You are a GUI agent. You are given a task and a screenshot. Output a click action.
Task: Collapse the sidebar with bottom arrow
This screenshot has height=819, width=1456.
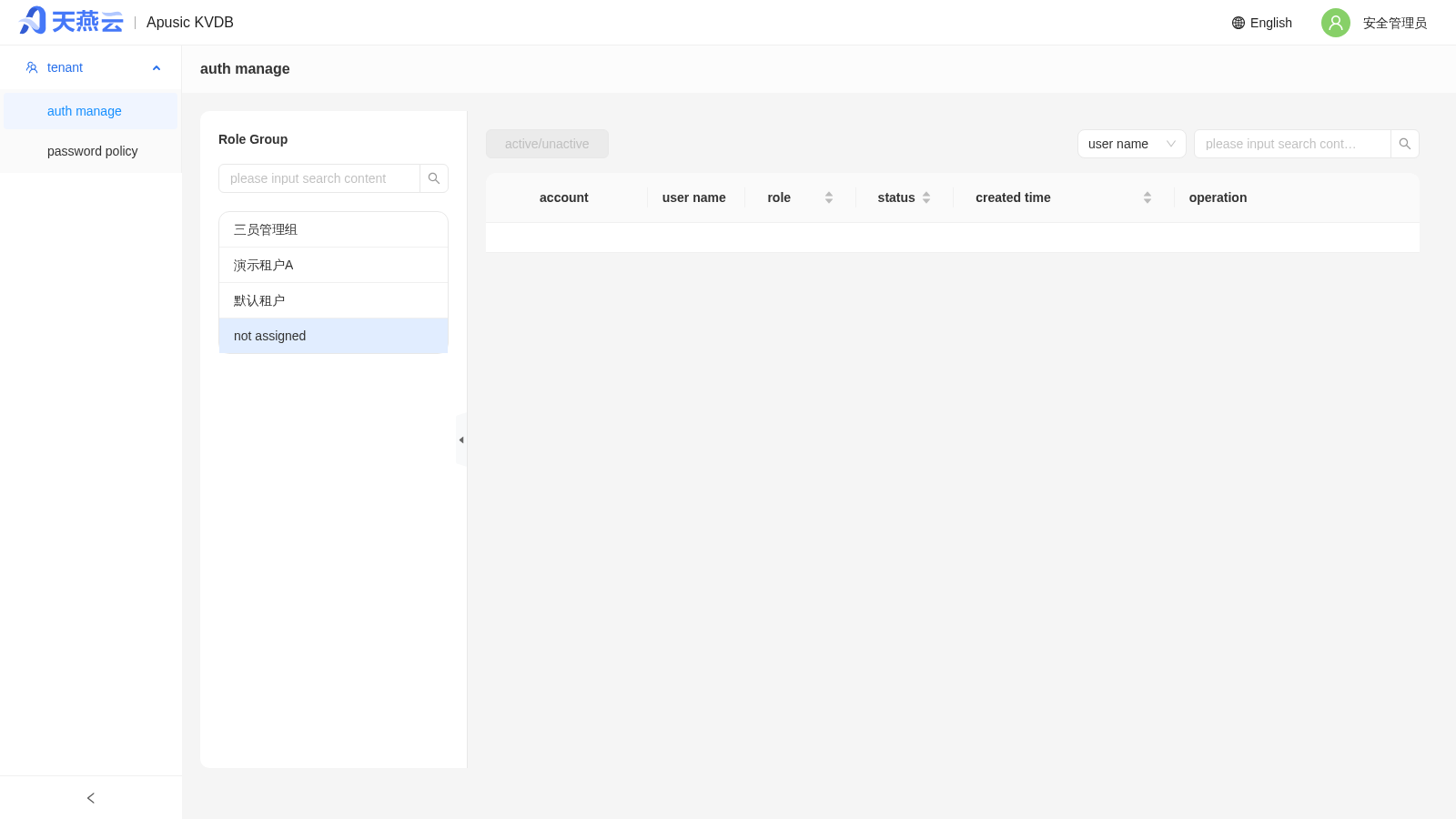tap(91, 798)
